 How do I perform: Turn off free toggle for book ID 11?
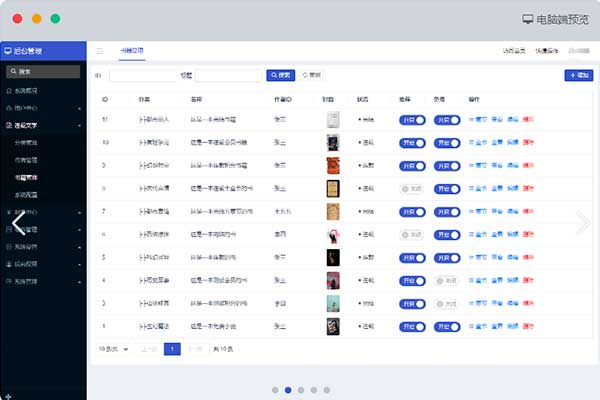pyautogui.click(x=447, y=120)
